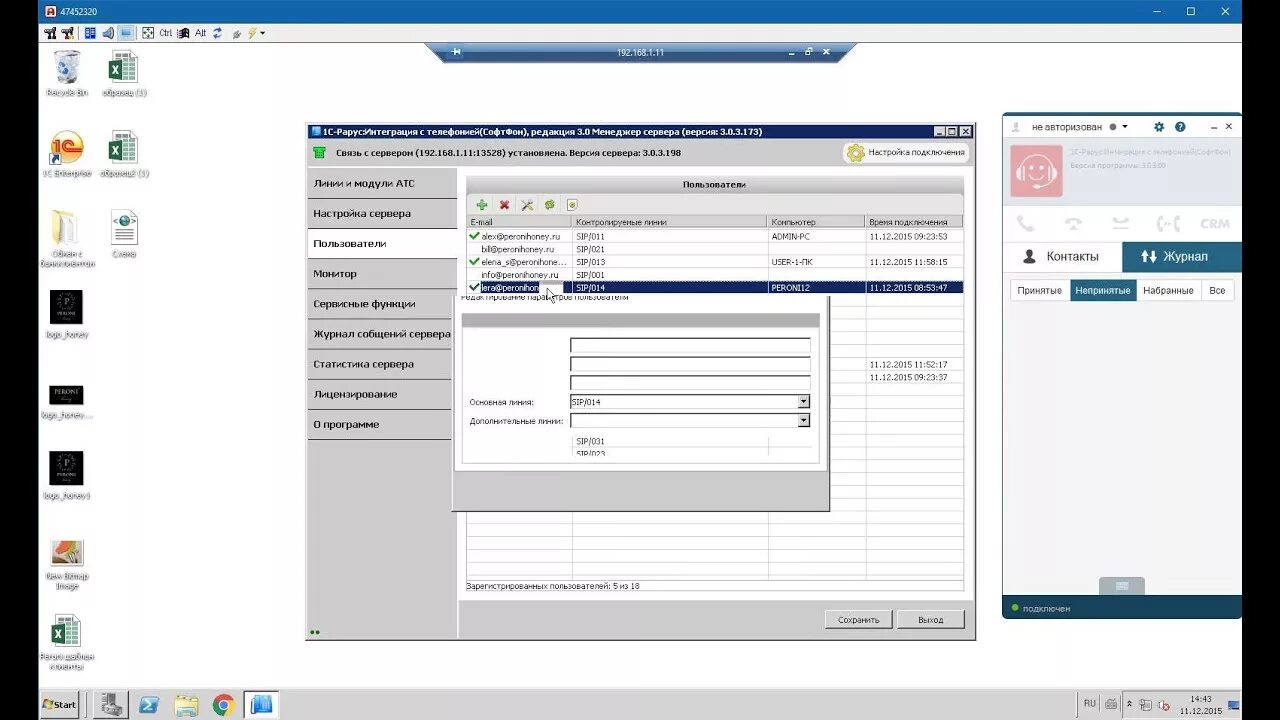Click the second input field in edit dialog

coord(690,364)
